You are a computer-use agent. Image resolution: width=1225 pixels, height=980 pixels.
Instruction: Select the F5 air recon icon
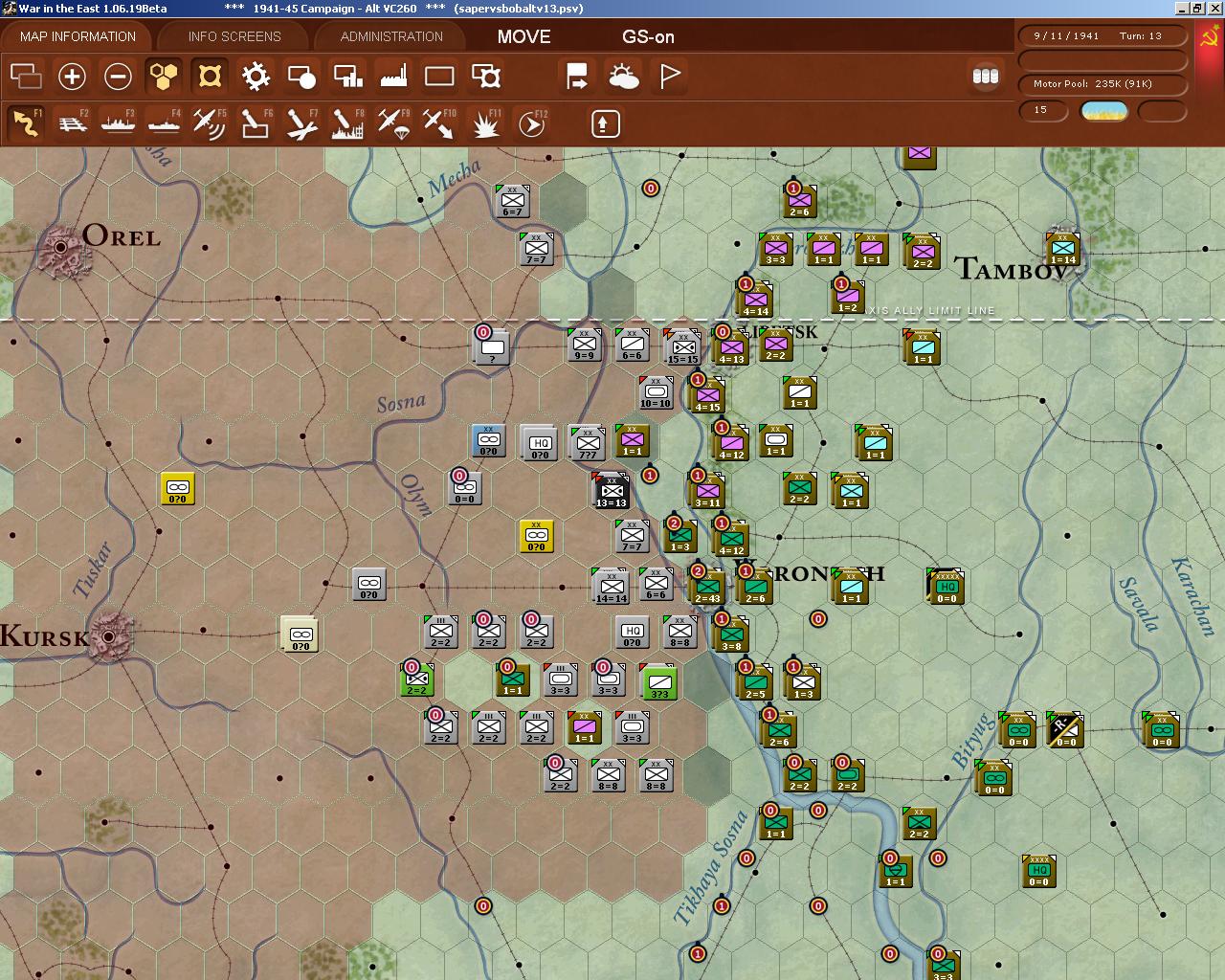point(210,123)
